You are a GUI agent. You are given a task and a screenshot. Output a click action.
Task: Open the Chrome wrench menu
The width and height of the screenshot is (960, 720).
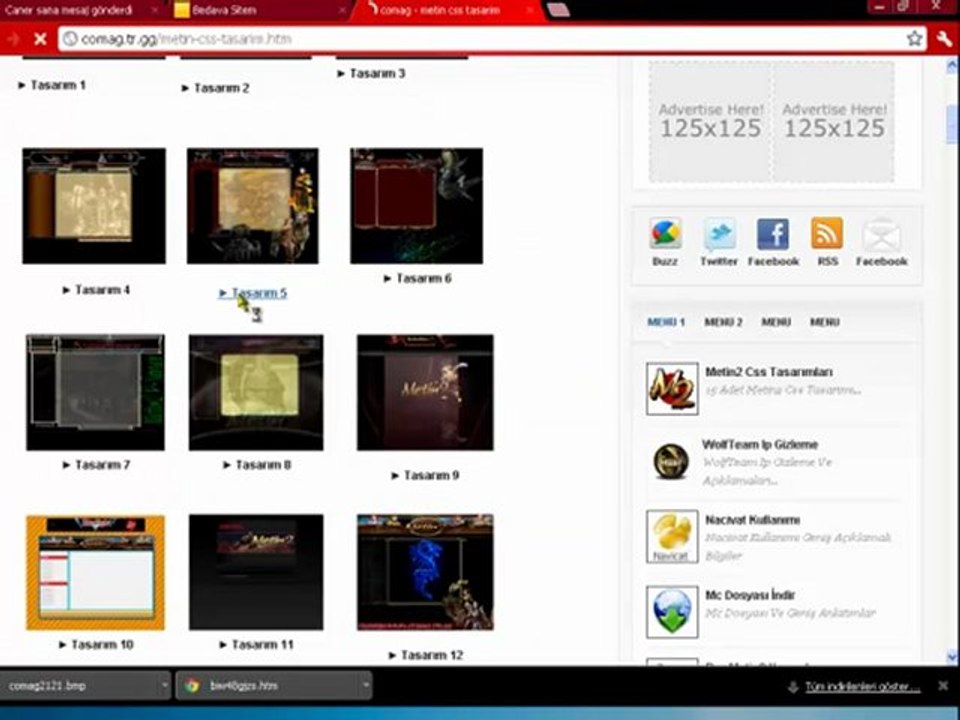[945, 39]
